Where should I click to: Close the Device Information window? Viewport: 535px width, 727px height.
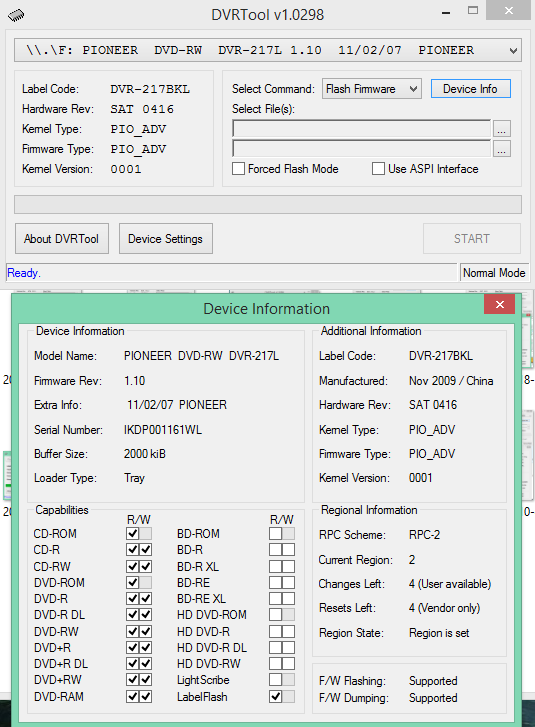click(x=499, y=304)
